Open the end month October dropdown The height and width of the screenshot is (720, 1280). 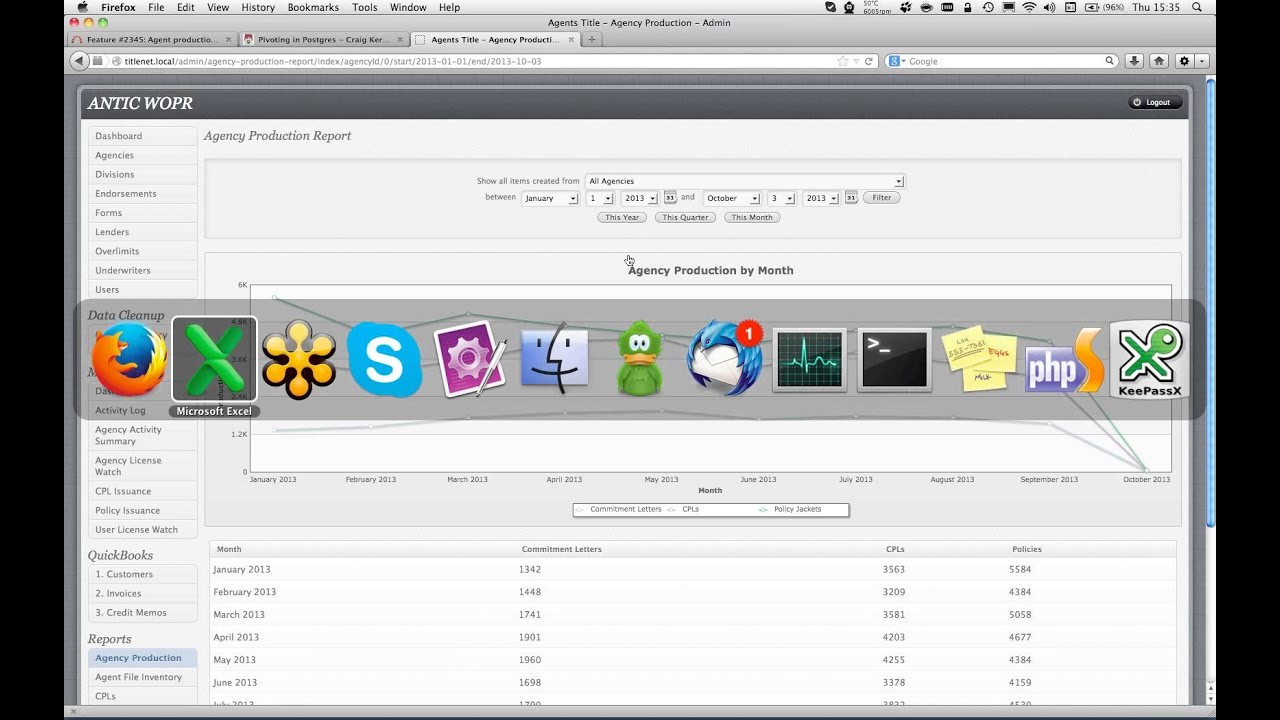click(731, 198)
